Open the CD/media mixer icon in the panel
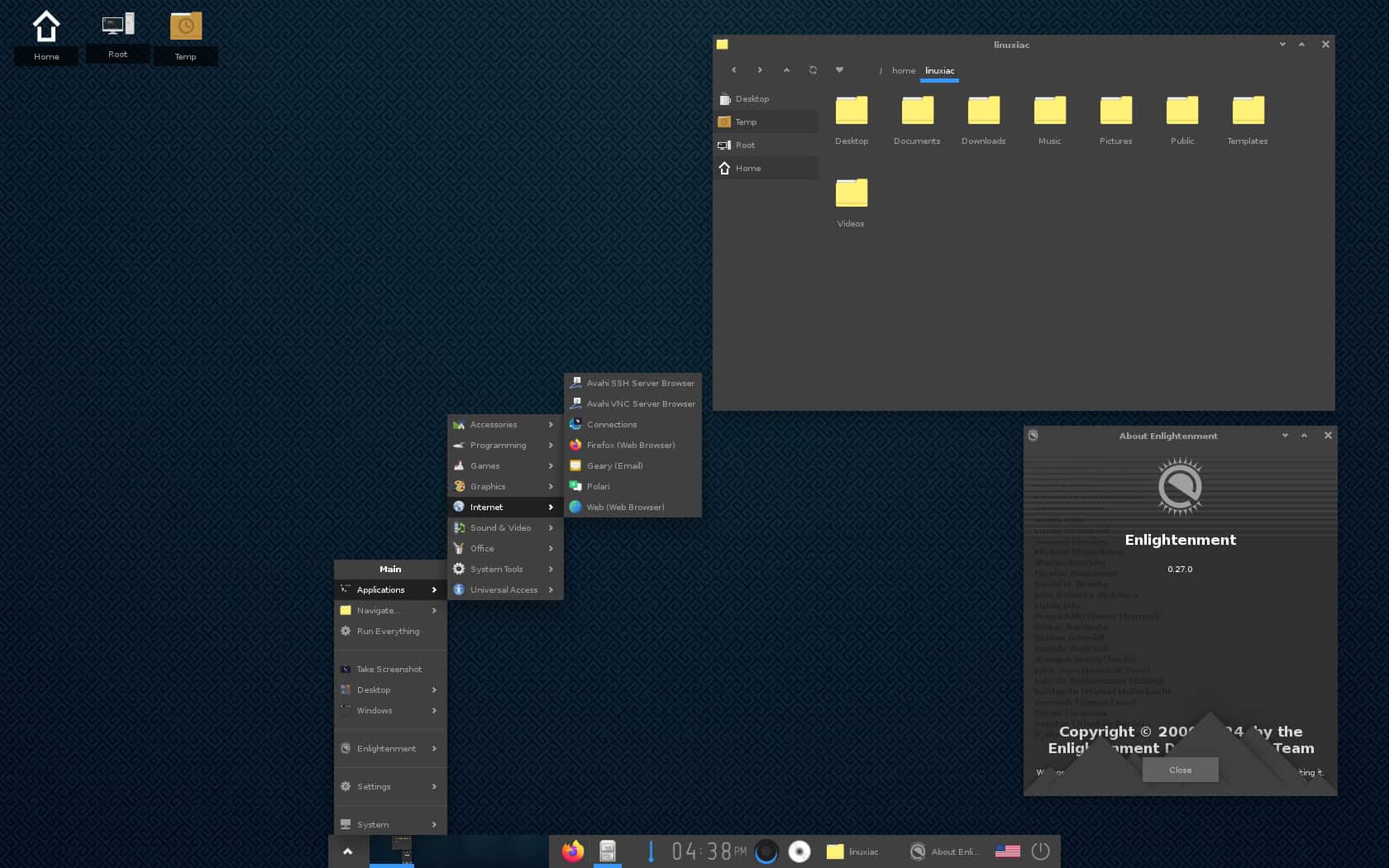This screenshot has width=1389, height=868. [800, 851]
